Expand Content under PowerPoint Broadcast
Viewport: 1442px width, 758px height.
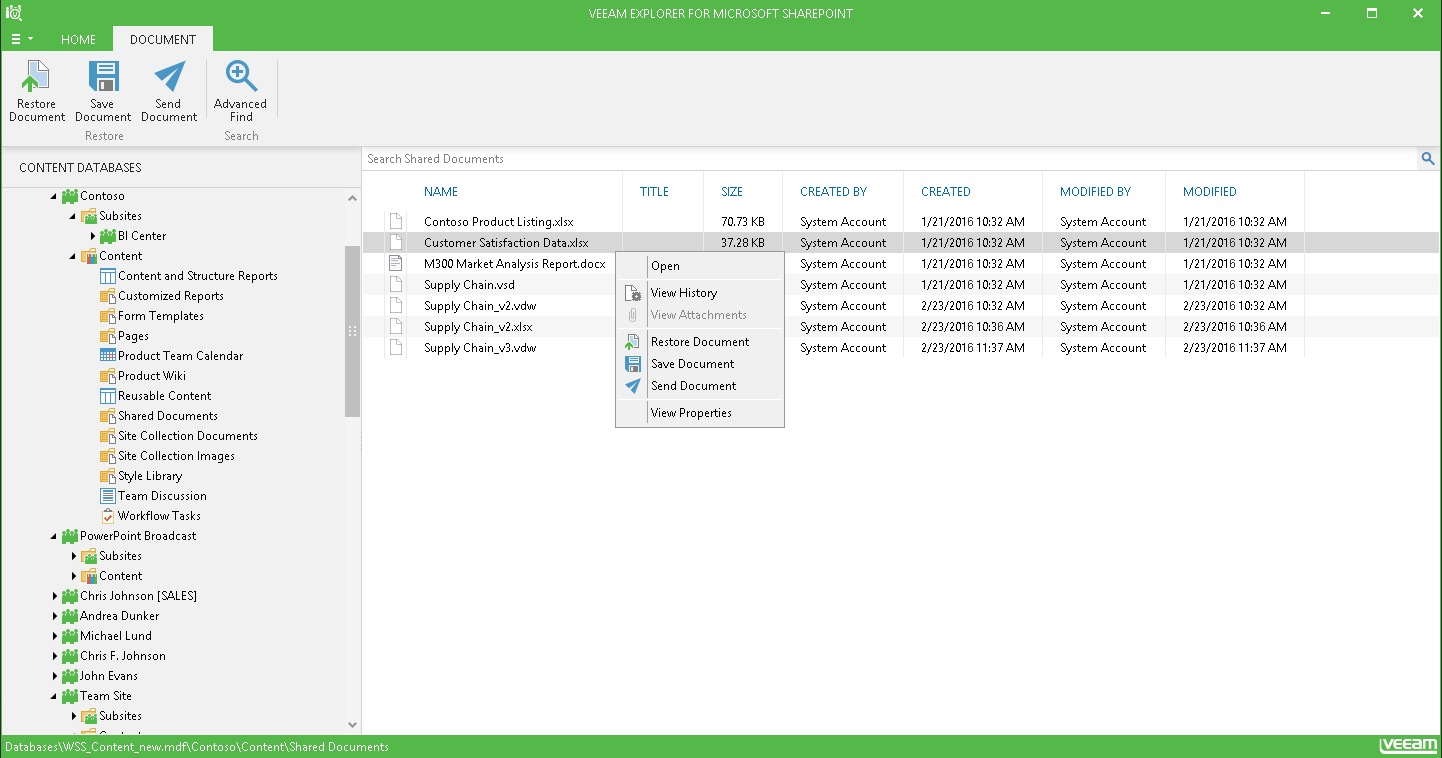pos(74,576)
